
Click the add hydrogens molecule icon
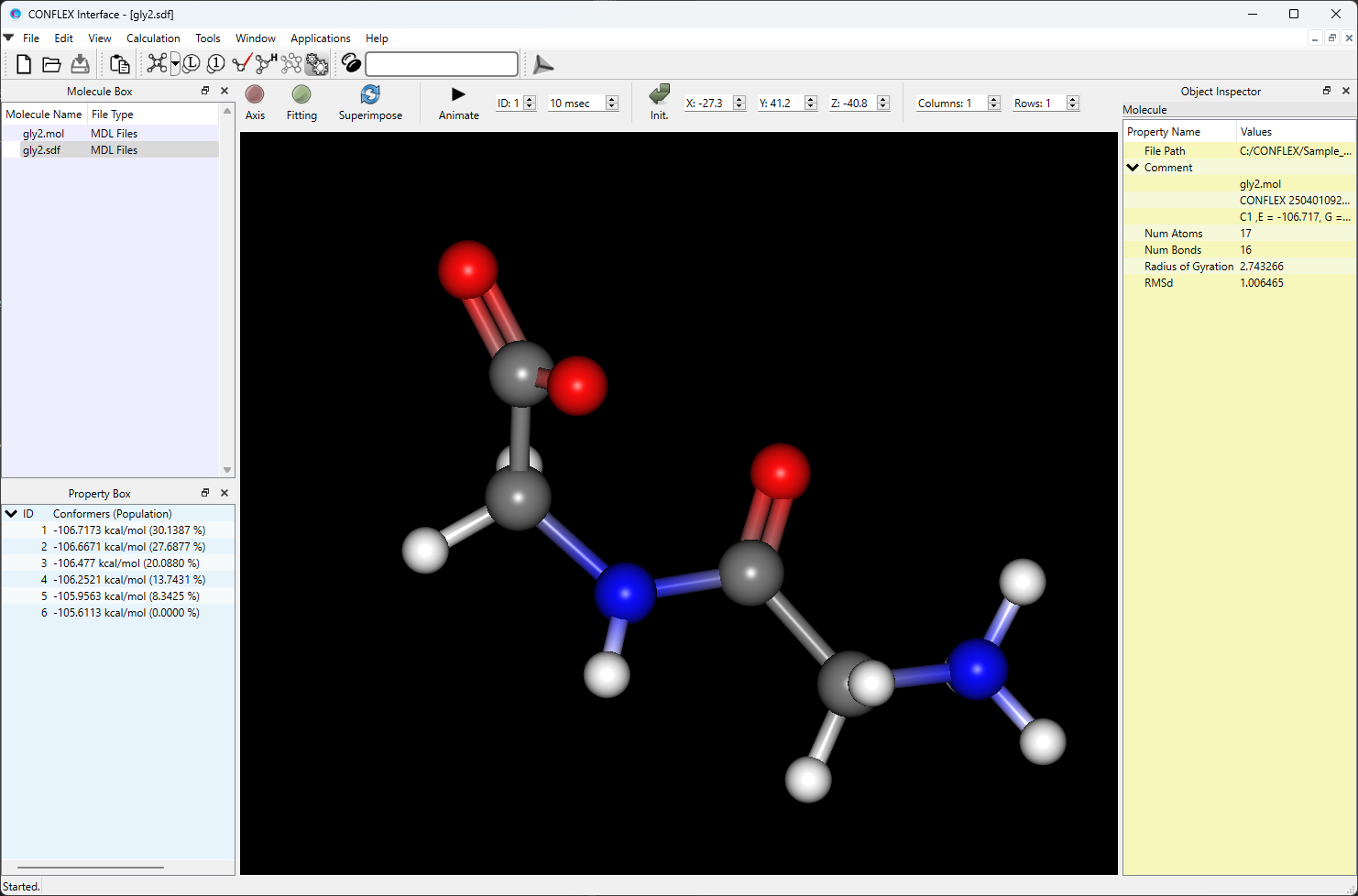click(x=266, y=63)
